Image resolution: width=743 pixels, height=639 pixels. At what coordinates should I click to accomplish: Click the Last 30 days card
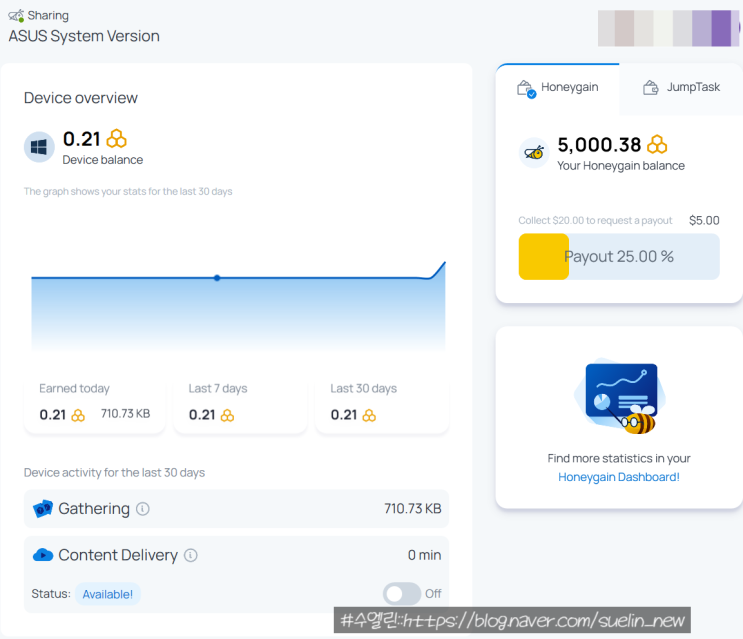click(381, 406)
